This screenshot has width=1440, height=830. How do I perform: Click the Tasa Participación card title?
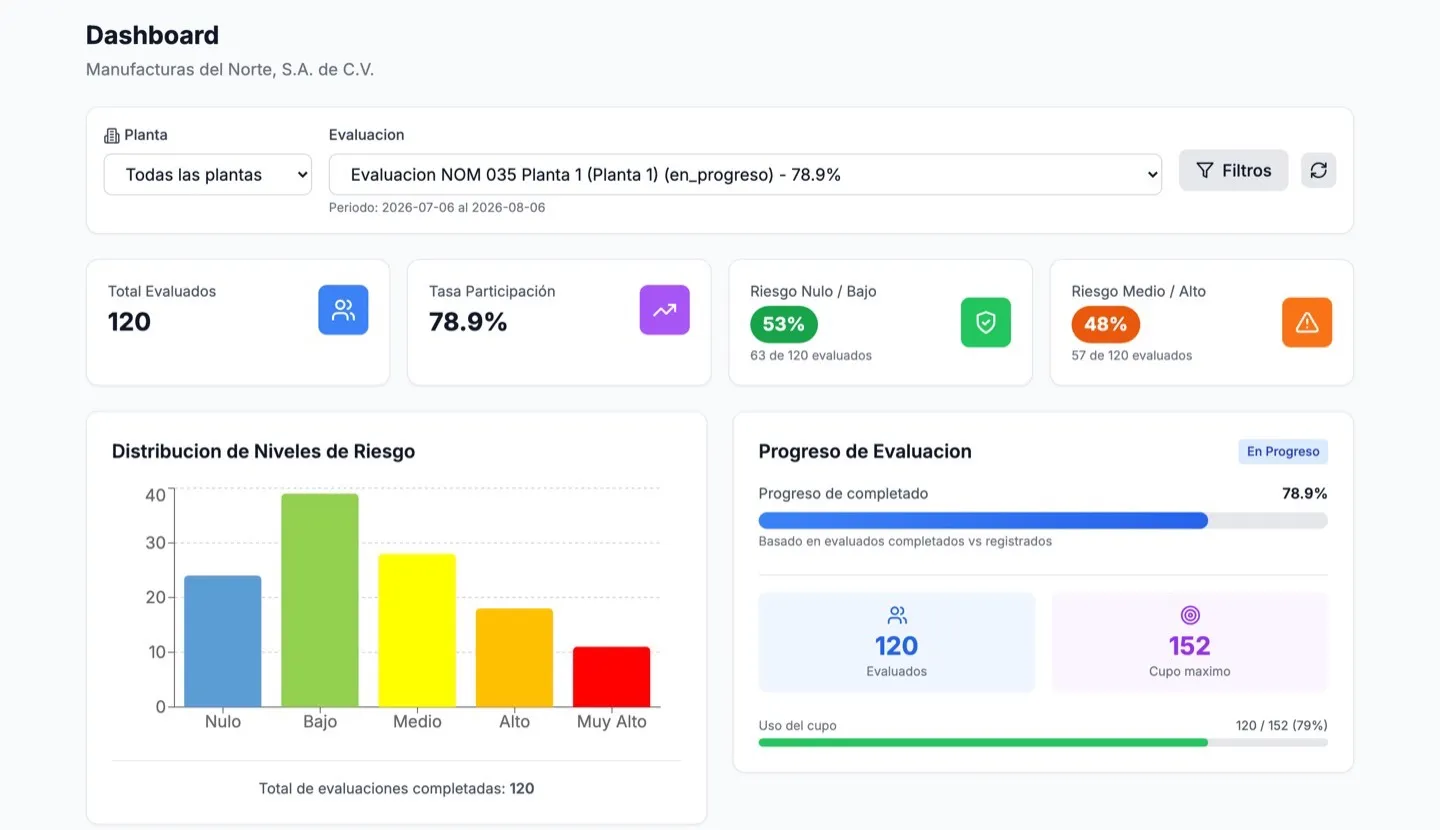pos(492,292)
